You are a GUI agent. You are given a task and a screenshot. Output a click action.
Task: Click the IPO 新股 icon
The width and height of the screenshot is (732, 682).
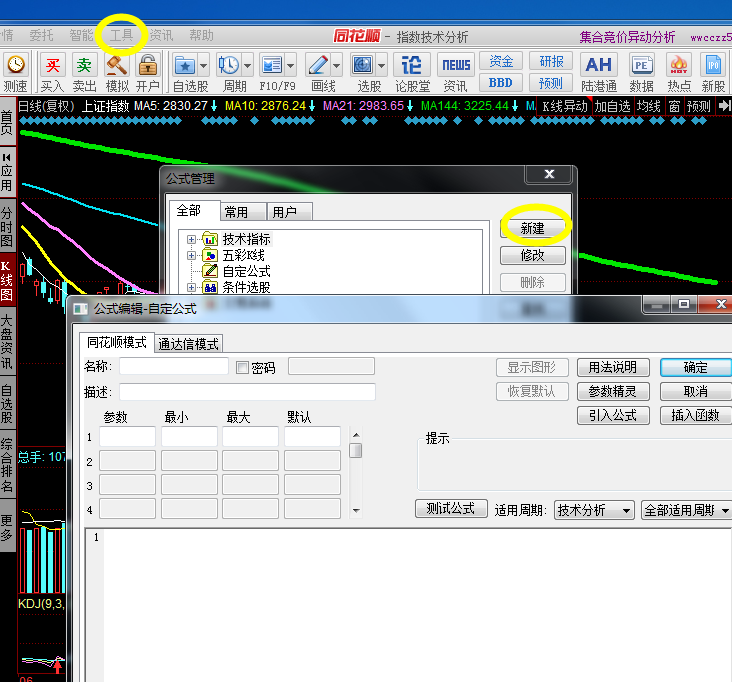point(713,65)
